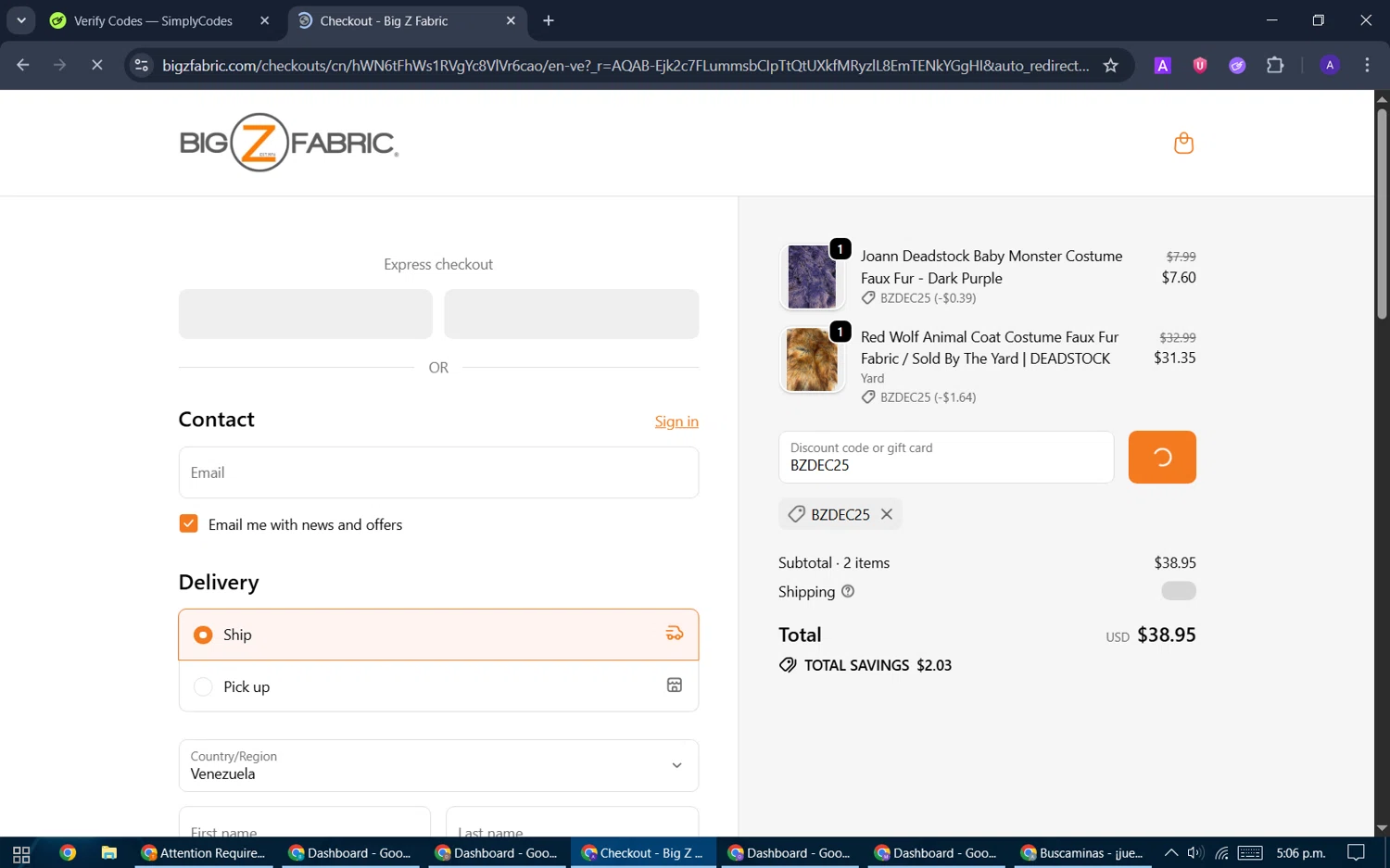The width and height of the screenshot is (1390, 868).
Task: Open File Explorer from the taskbar
Action: pos(109,853)
